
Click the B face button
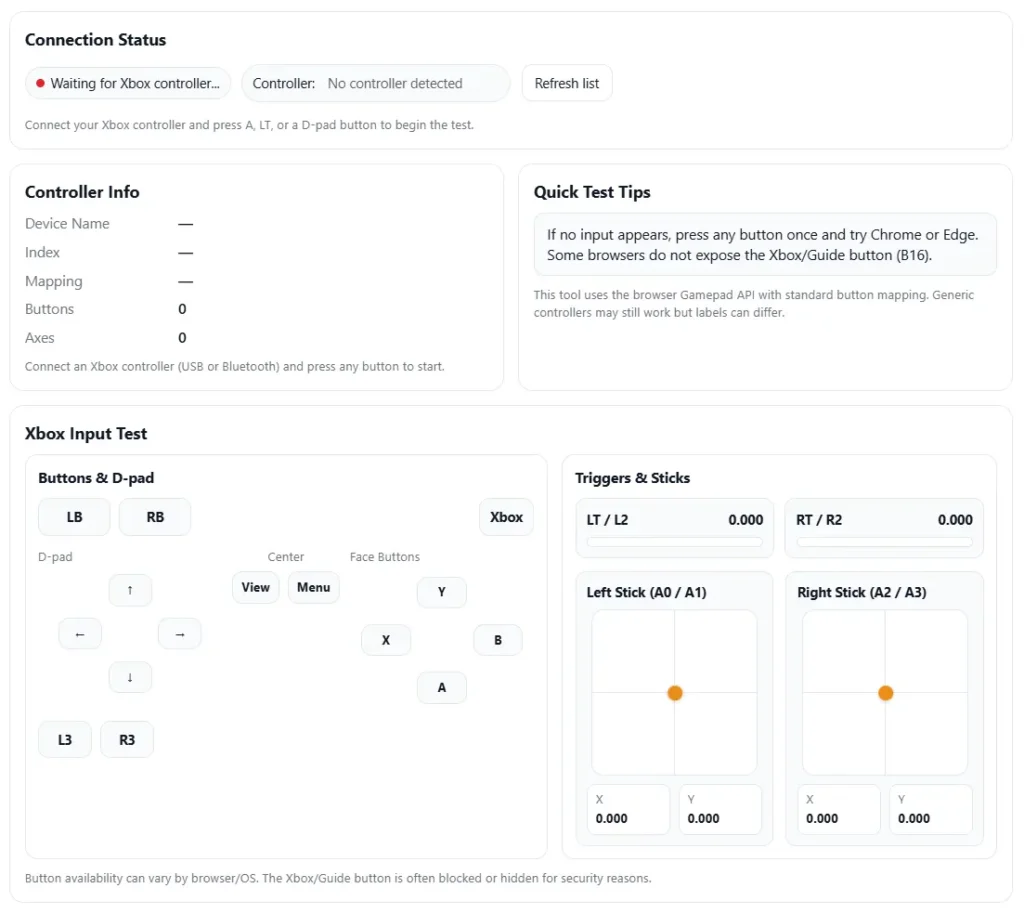[498, 640]
